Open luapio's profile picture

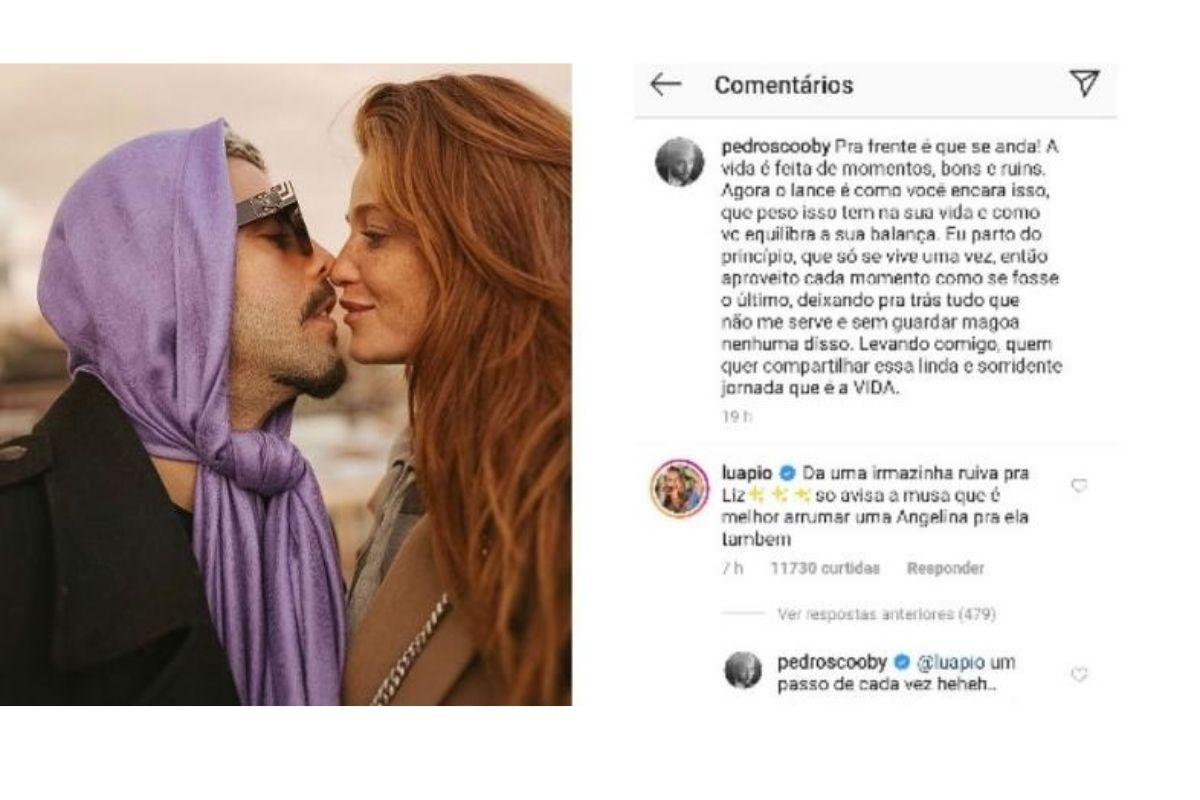coord(679,488)
